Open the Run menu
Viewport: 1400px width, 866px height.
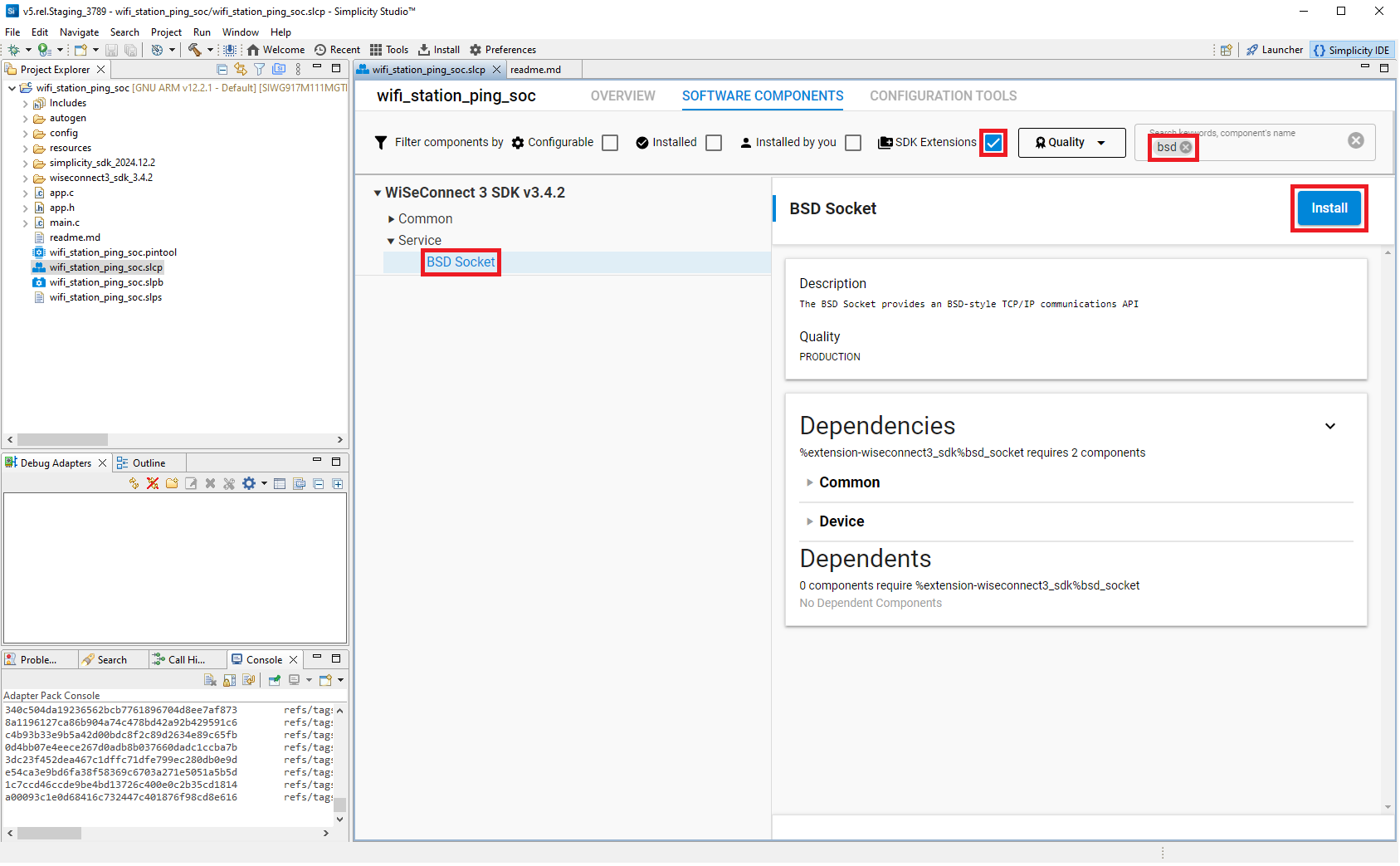[202, 32]
